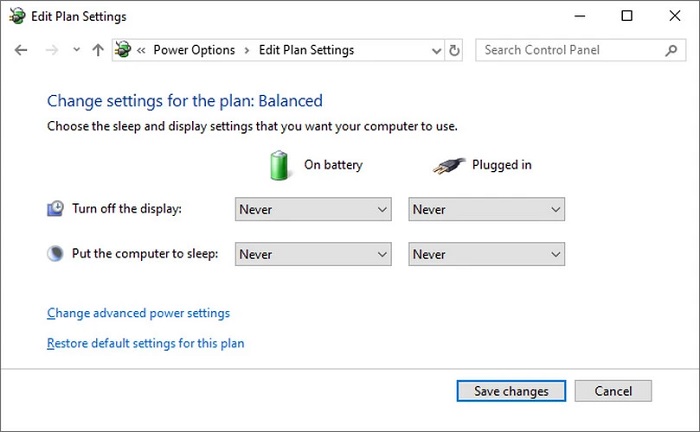This screenshot has width=700, height=432.
Task: Open the recent locations chevron
Action: (76, 50)
